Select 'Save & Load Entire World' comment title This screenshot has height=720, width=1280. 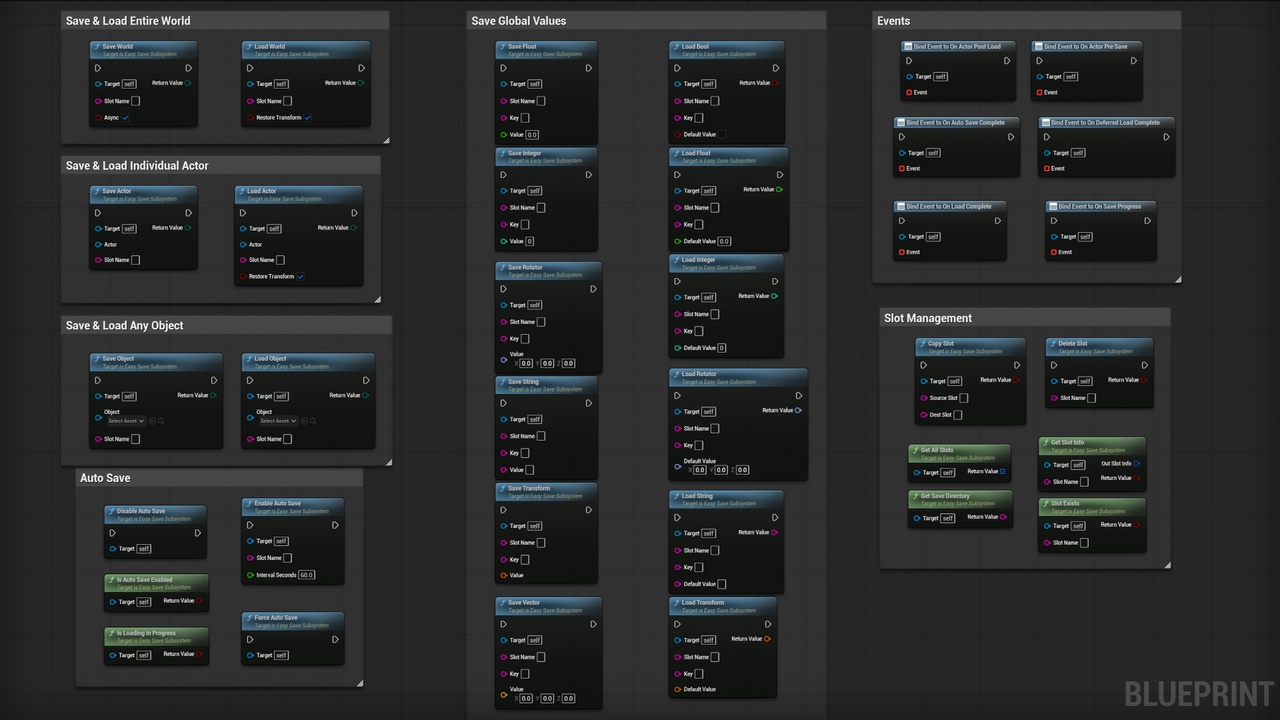[x=128, y=20]
